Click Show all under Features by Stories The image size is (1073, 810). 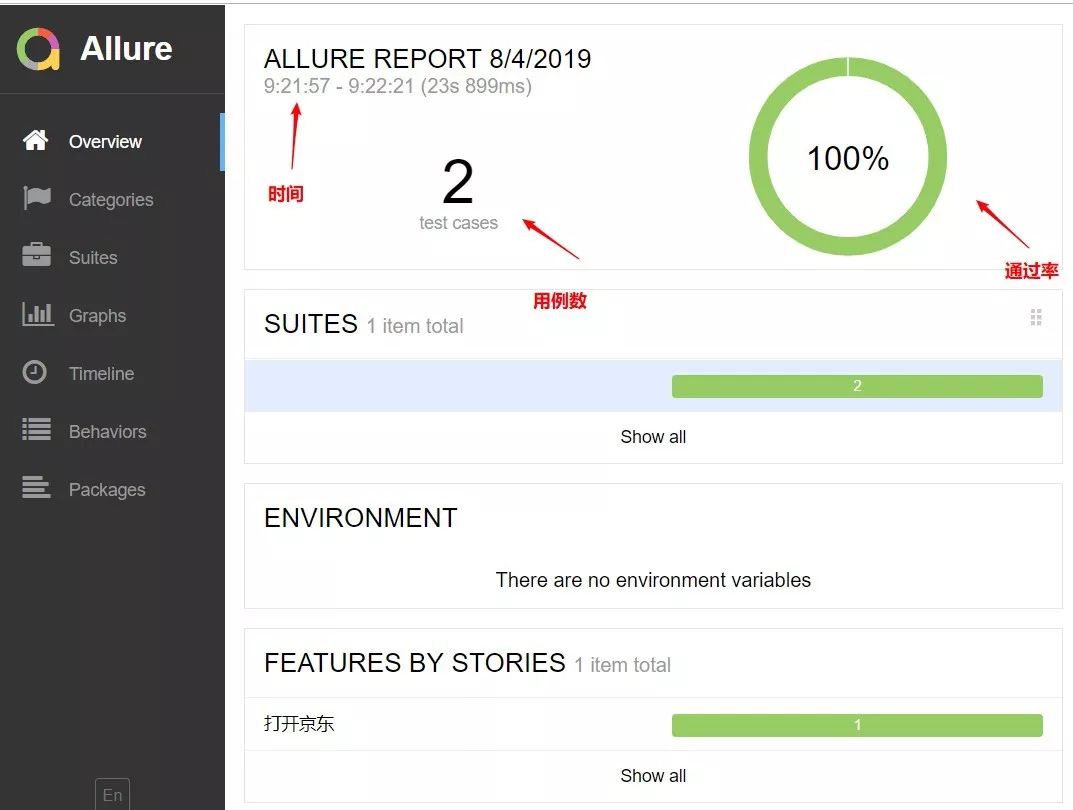click(x=653, y=776)
